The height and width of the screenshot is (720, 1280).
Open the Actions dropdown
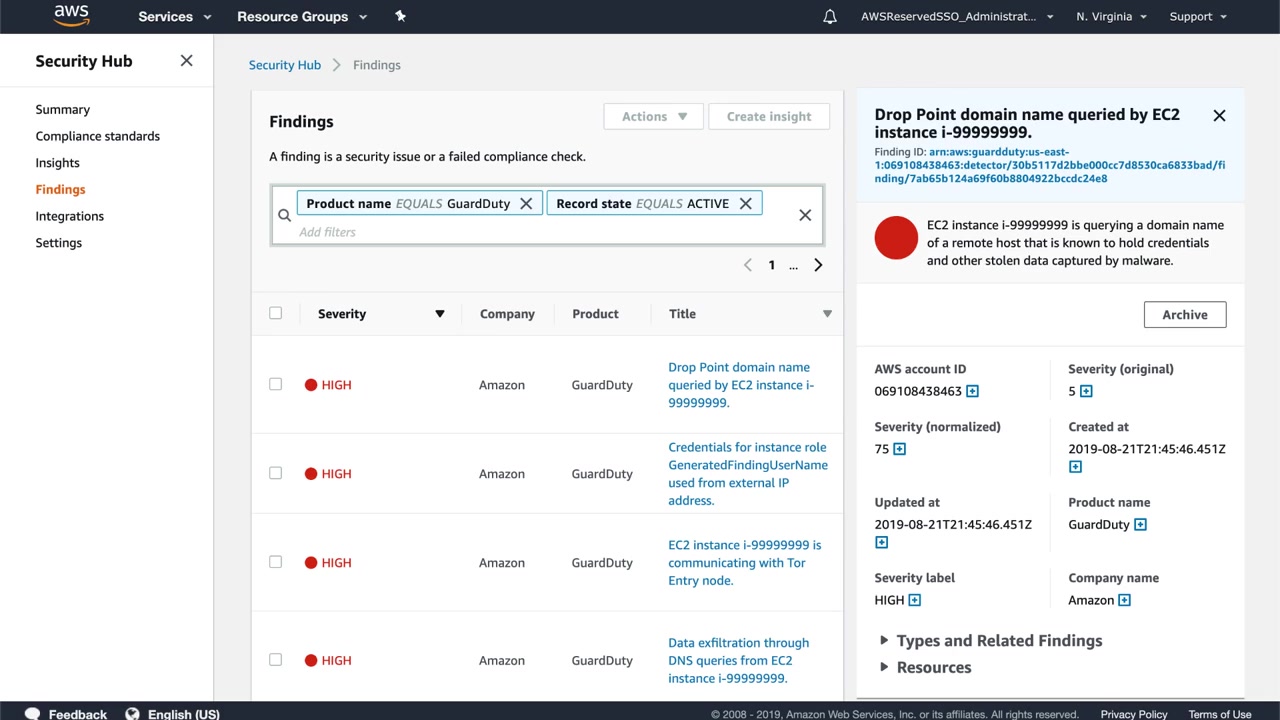pos(654,116)
